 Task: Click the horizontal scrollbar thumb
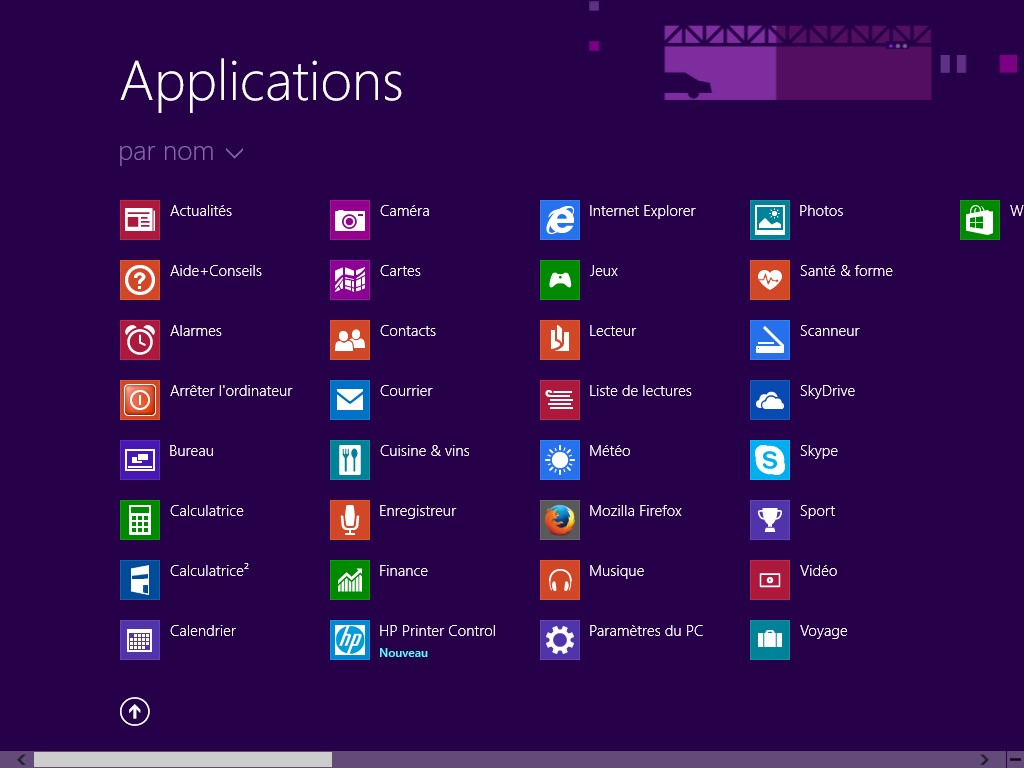click(x=182, y=760)
